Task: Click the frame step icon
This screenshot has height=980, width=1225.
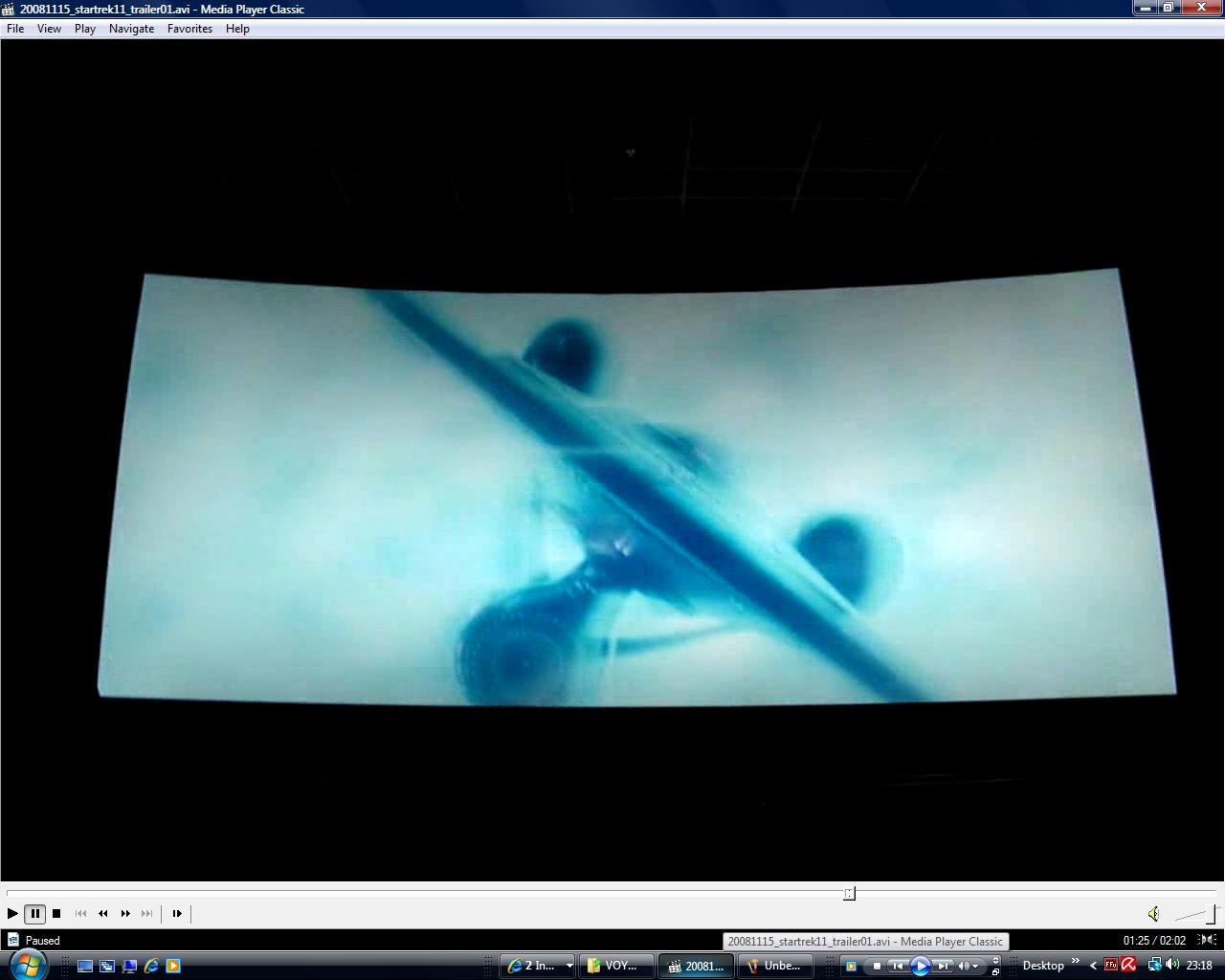Action: [177, 913]
